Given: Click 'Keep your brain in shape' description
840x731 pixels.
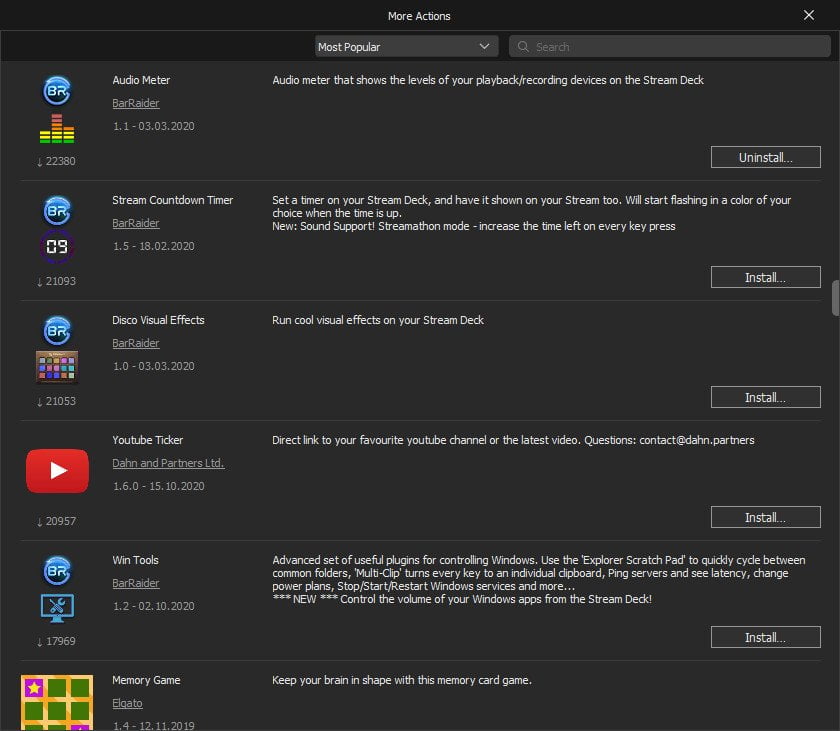Looking at the screenshot, I should (x=402, y=680).
